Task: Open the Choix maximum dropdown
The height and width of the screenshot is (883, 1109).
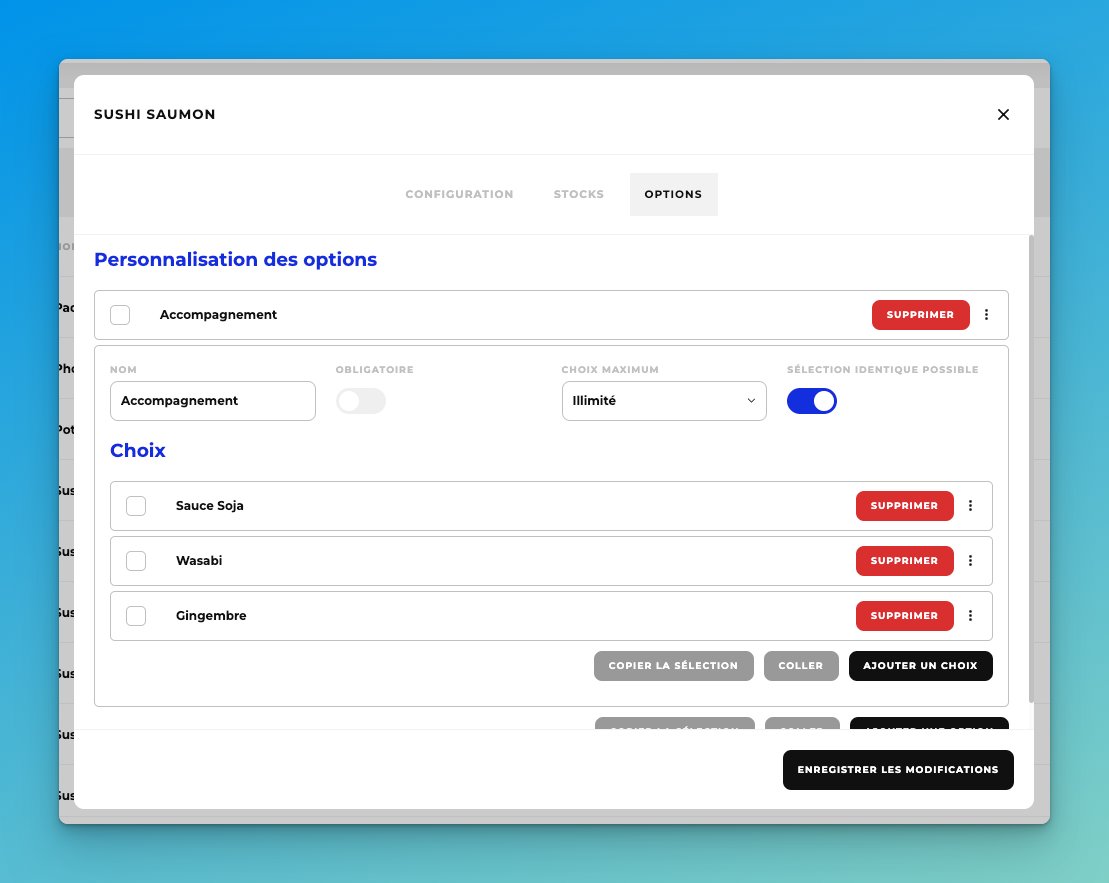Action: pyautogui.click(x=664, y=401)
